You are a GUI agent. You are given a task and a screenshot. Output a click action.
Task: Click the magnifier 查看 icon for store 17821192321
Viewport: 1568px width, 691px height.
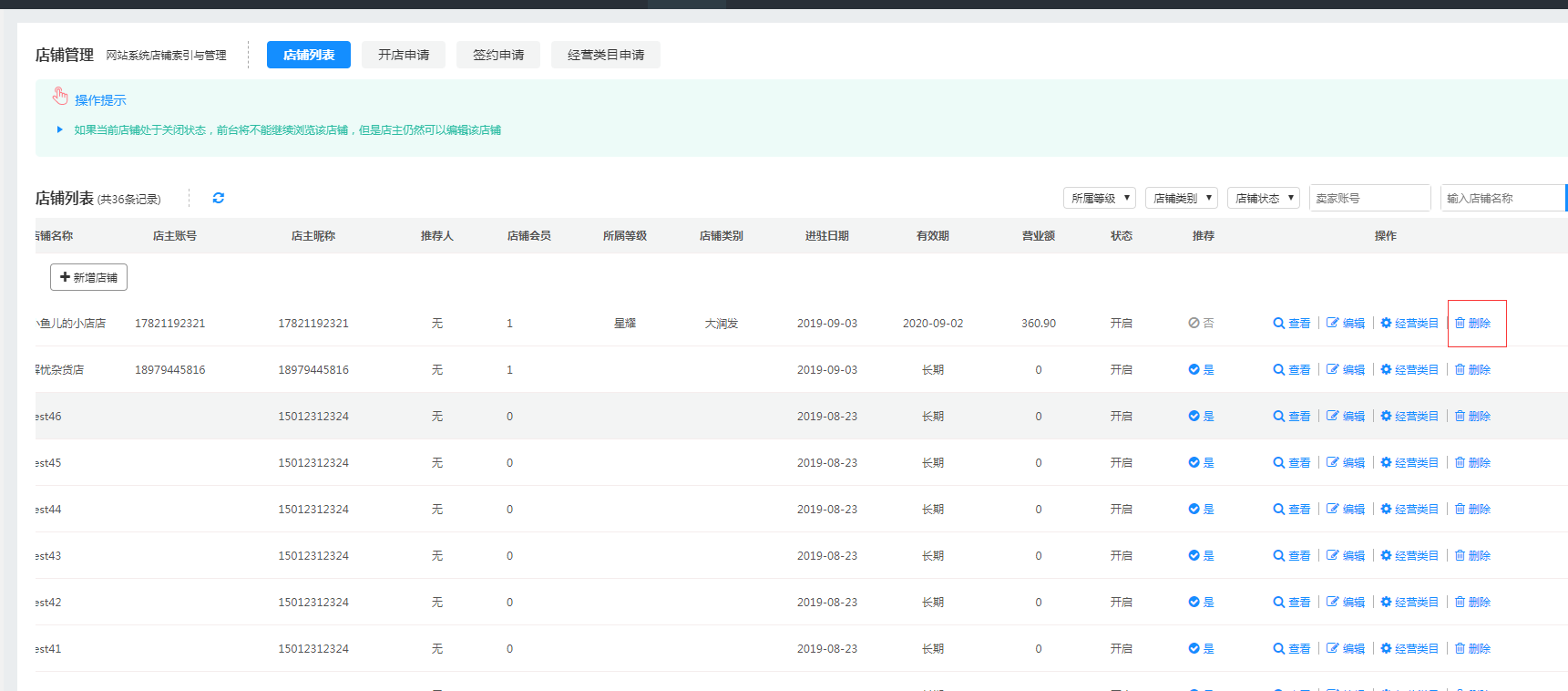(x=1279, y=324)
